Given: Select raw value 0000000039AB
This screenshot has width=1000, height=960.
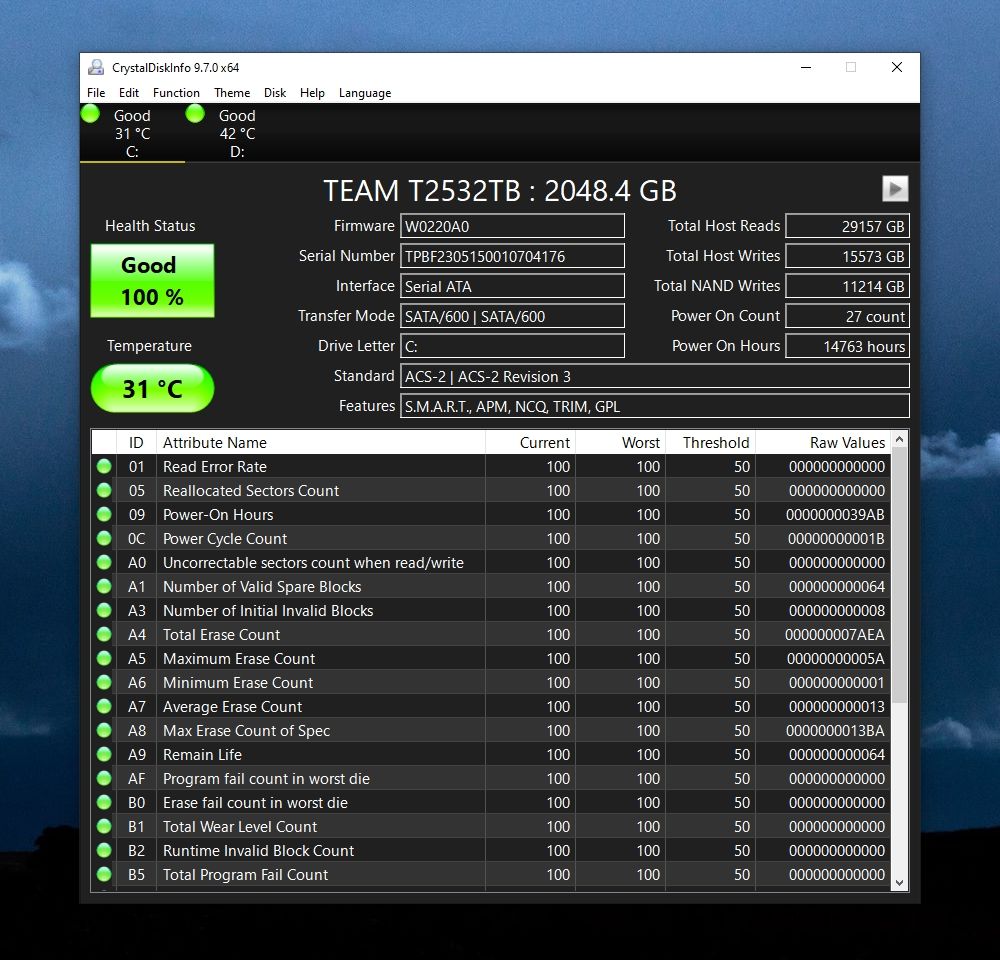Looking at the screenshot, I should tap(835, 515).
